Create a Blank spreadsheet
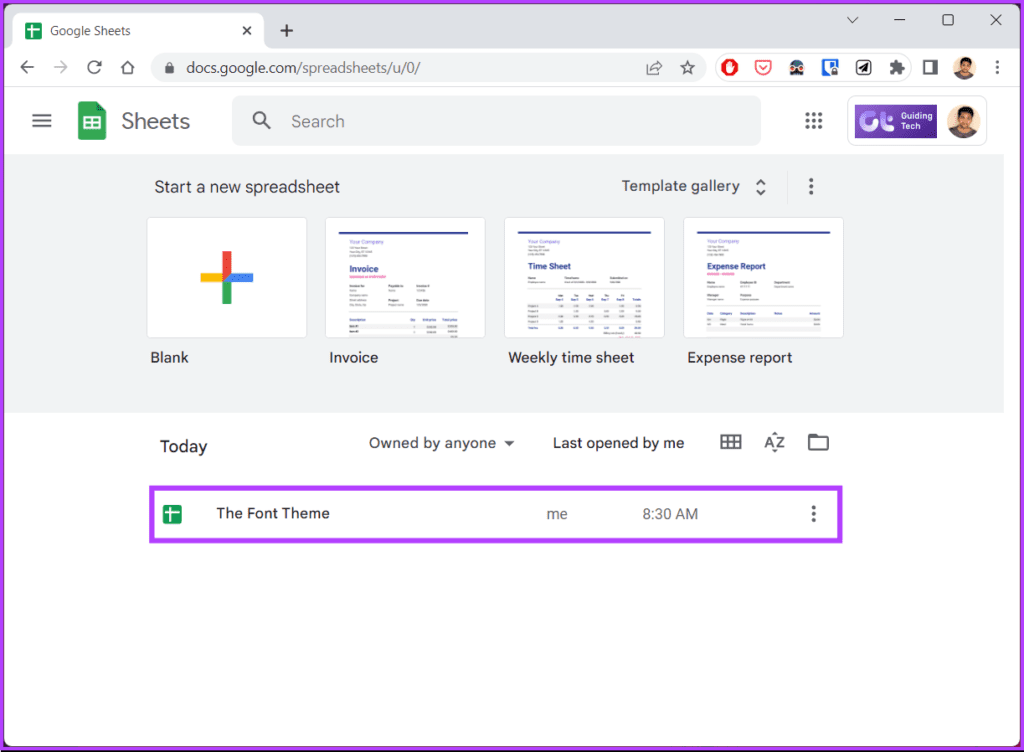The height and width of the screenshot is (752, 1024). point(227,277)
